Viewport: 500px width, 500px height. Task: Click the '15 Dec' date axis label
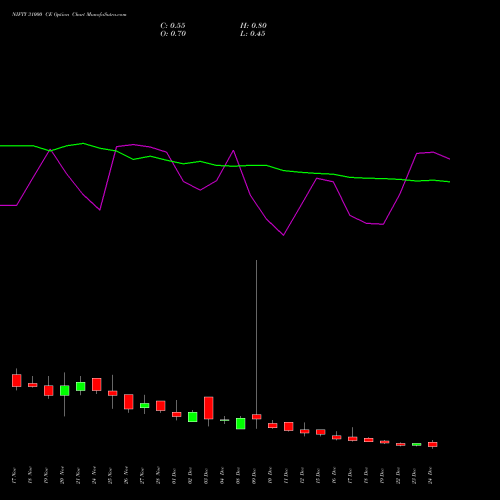point(318,476)
